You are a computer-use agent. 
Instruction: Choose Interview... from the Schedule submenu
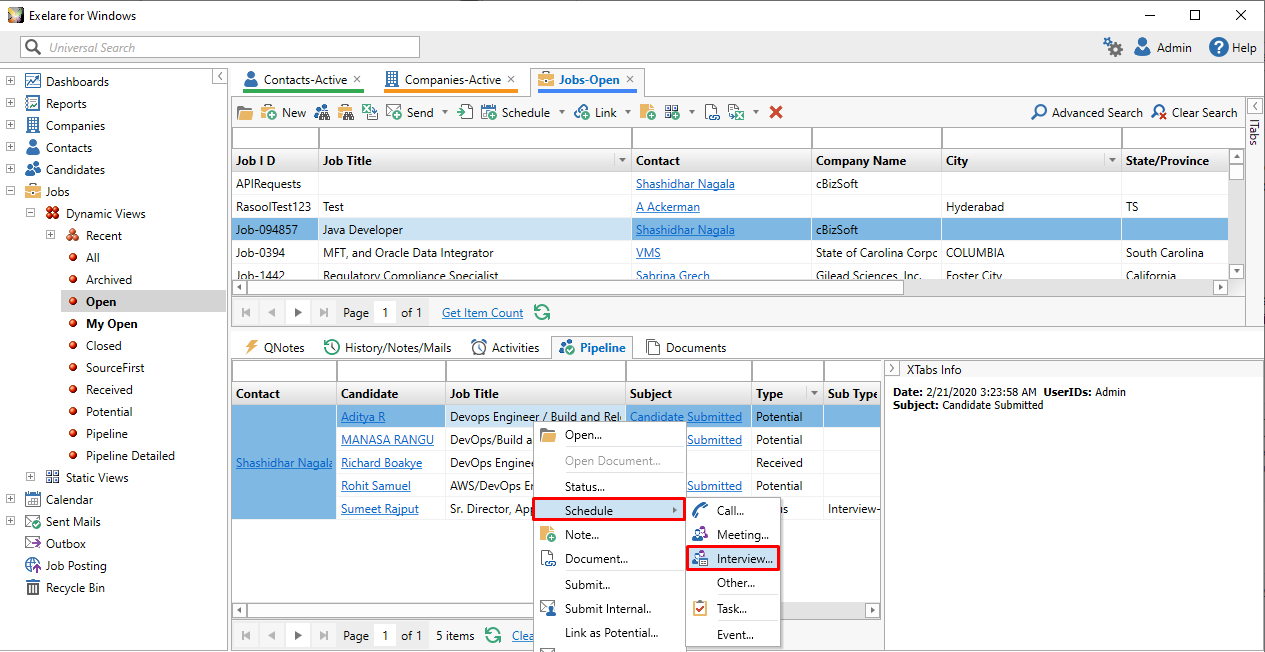tap(732, 559)
